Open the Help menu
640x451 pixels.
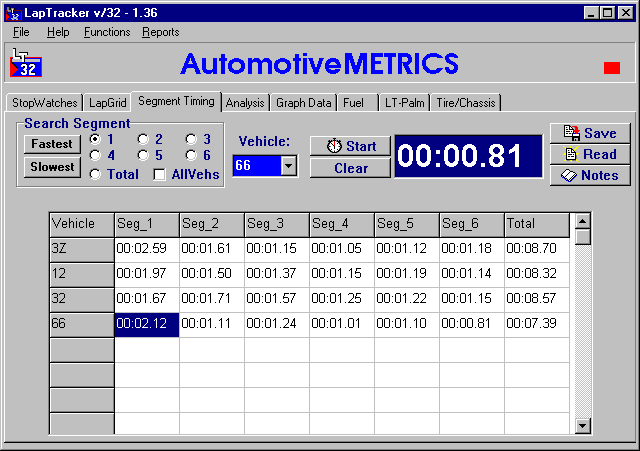(58, 32)
